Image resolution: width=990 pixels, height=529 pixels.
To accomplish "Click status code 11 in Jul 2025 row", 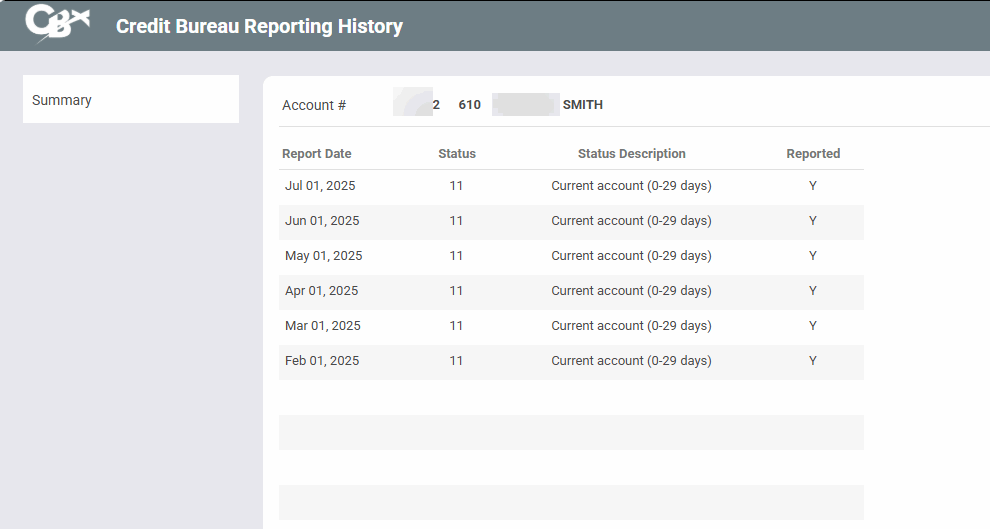I will pos(456,186).
